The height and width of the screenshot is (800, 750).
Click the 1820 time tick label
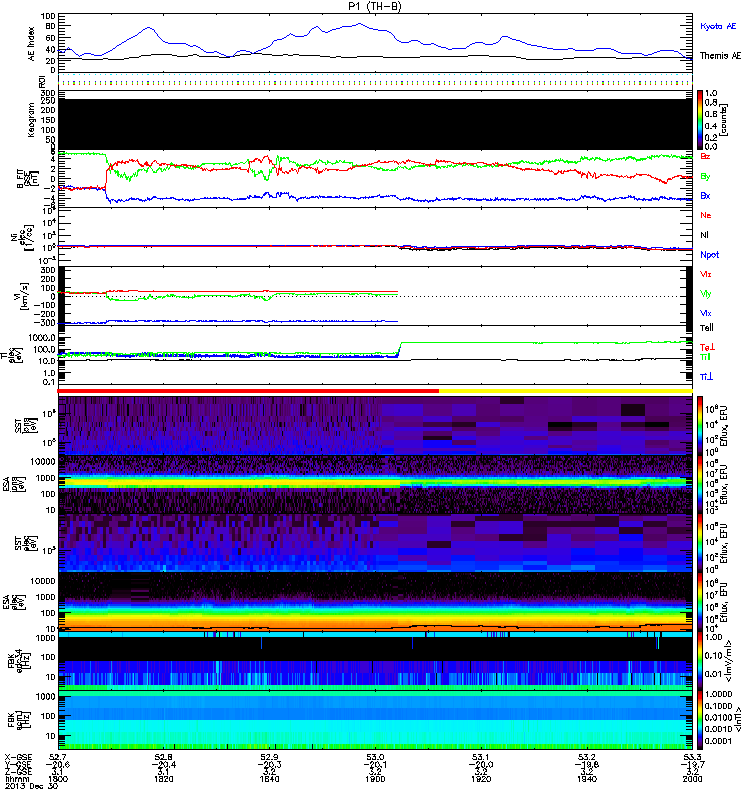pos(163,779)
